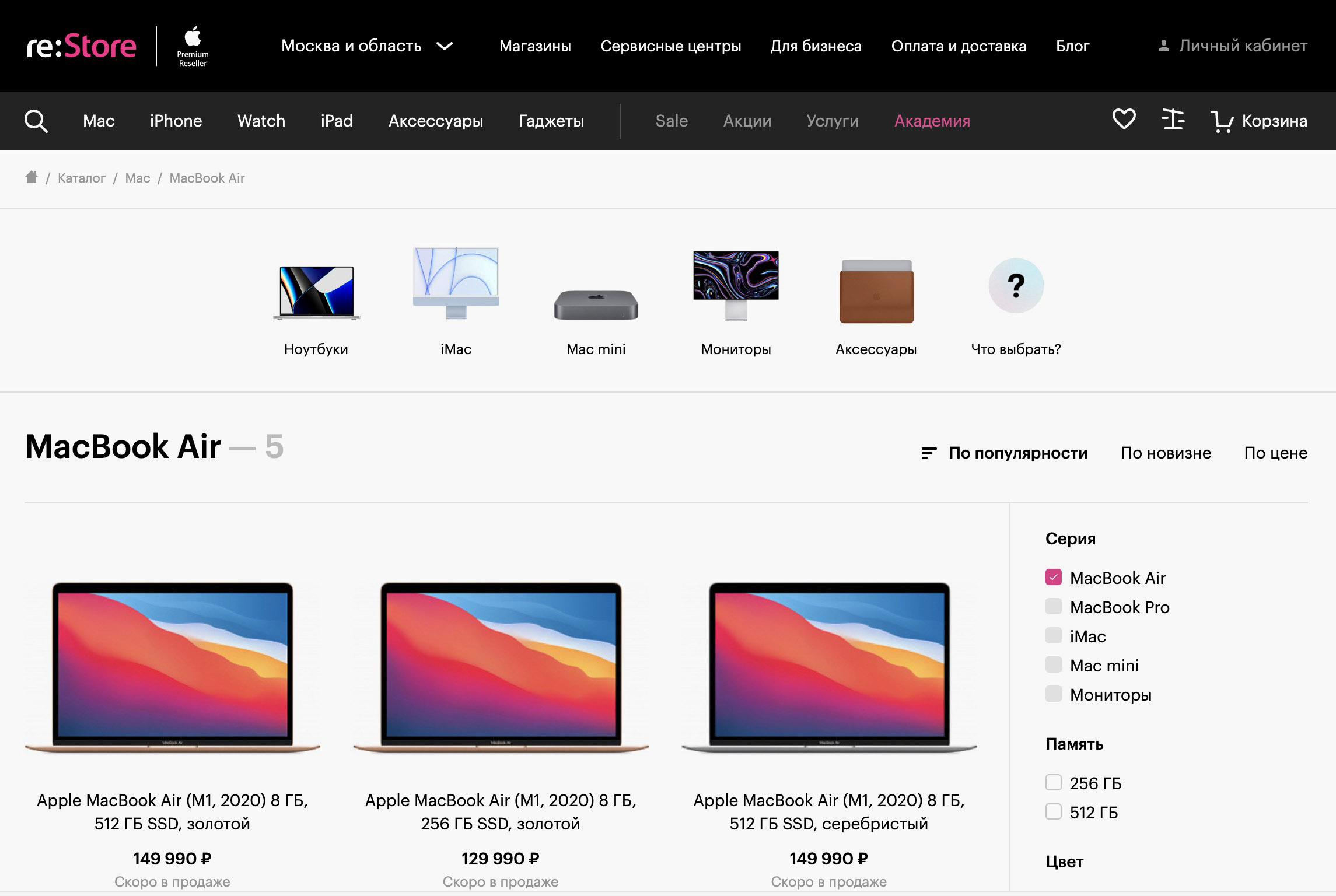This screenshot has height=896, width=1336.
Task: Open the Что выбрать? question mark icon
Action: click(x=1016, y=286)
